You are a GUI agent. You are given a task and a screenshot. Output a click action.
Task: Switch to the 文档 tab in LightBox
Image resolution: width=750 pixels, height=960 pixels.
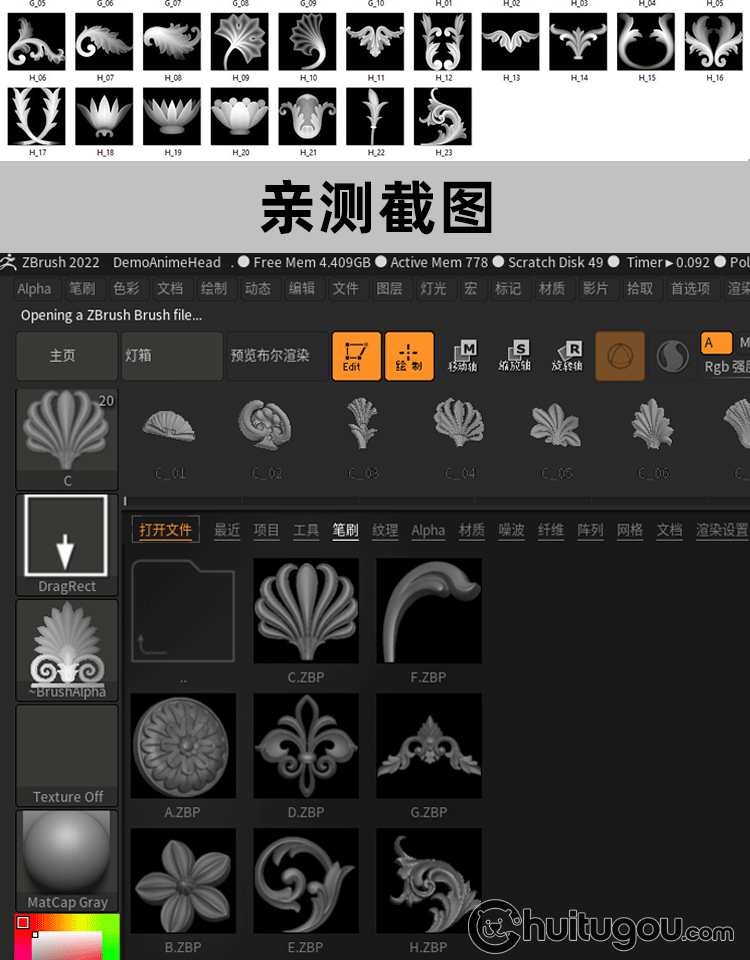[669, 530]
